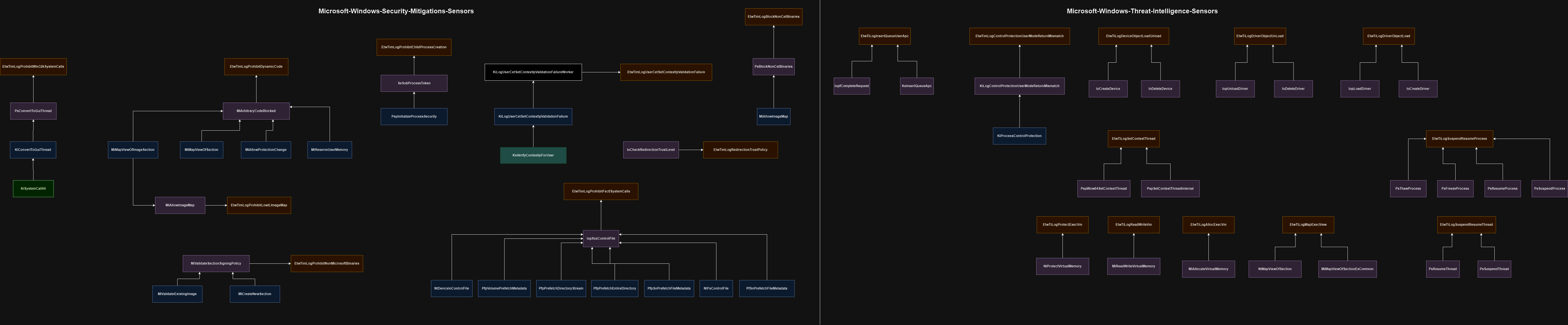Image resolution: width=1568 pixels, height=325 pixels.
Task: Select the IoCreateDevice node
Action: [x=1108, y=89]
